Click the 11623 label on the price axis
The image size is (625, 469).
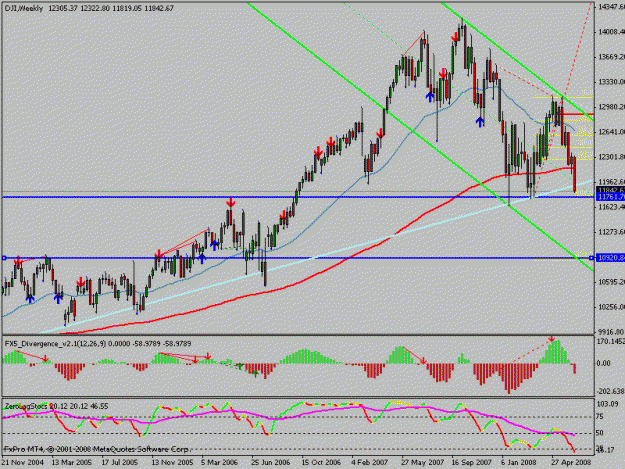tap(611, 207)
